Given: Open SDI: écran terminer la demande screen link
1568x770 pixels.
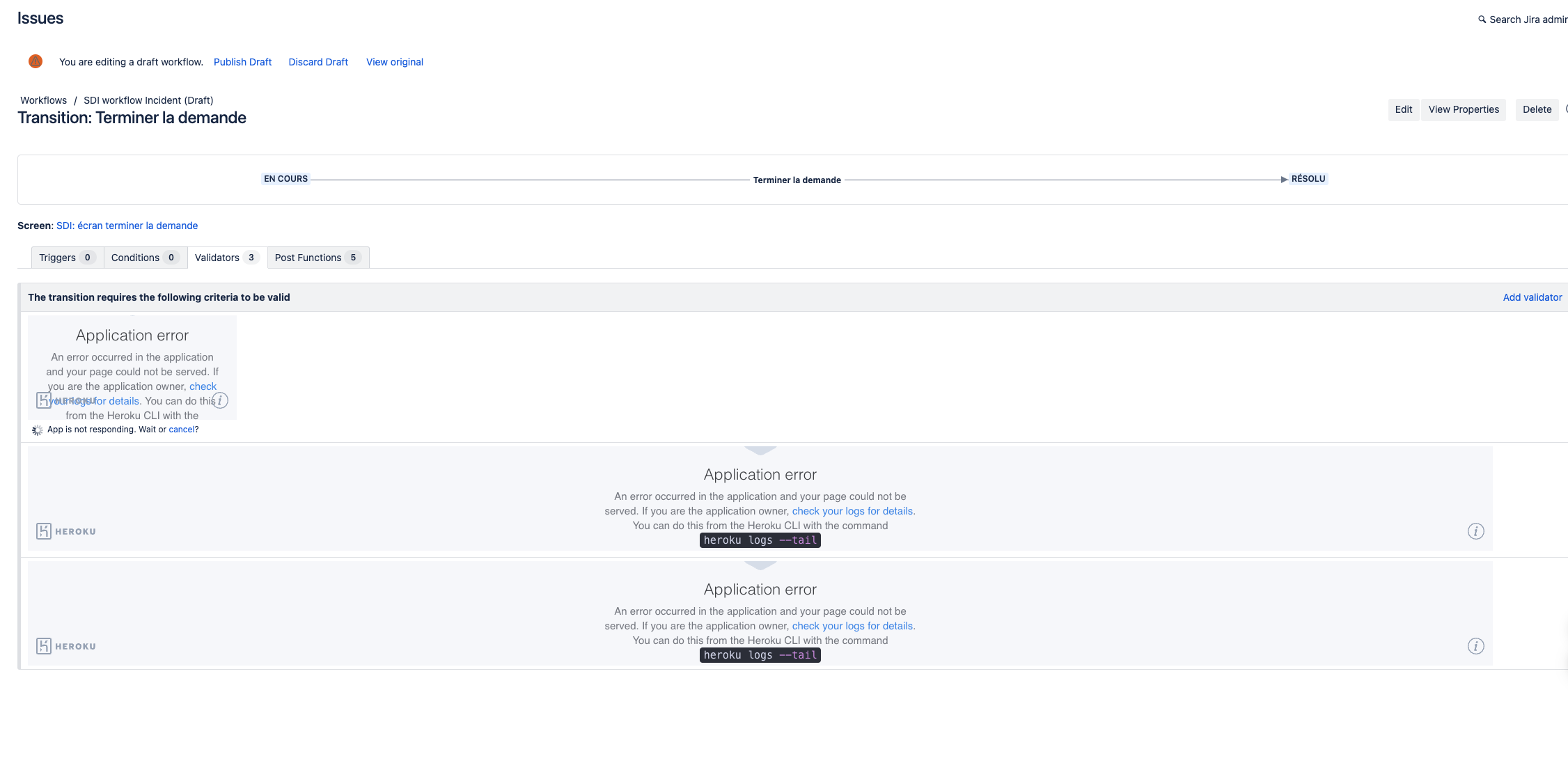Looking at the screenshot, I should click(x=127, y=226).
